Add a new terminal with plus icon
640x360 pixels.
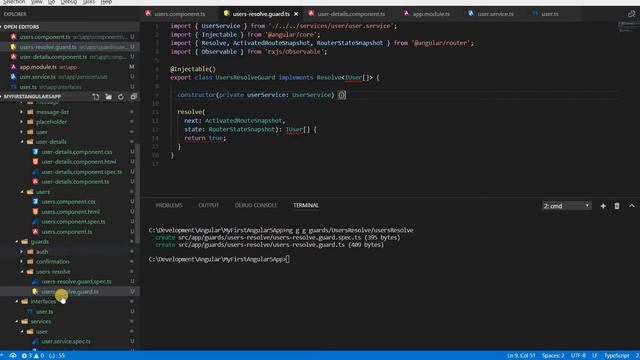(603, 206)
